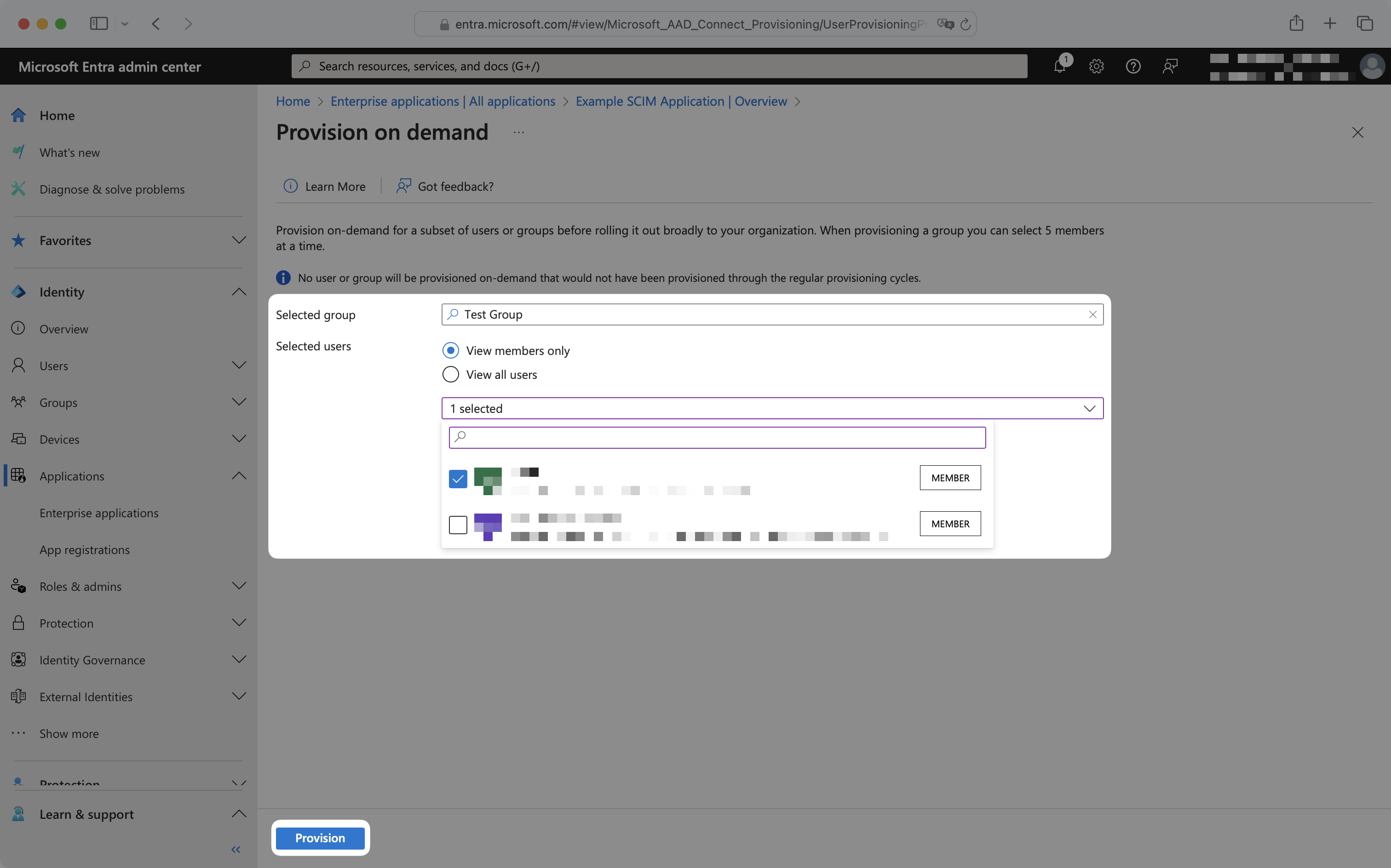This screenshot has height=868, width=1391.
Task: Select the View all users radio button
Action: pos(451,374)
